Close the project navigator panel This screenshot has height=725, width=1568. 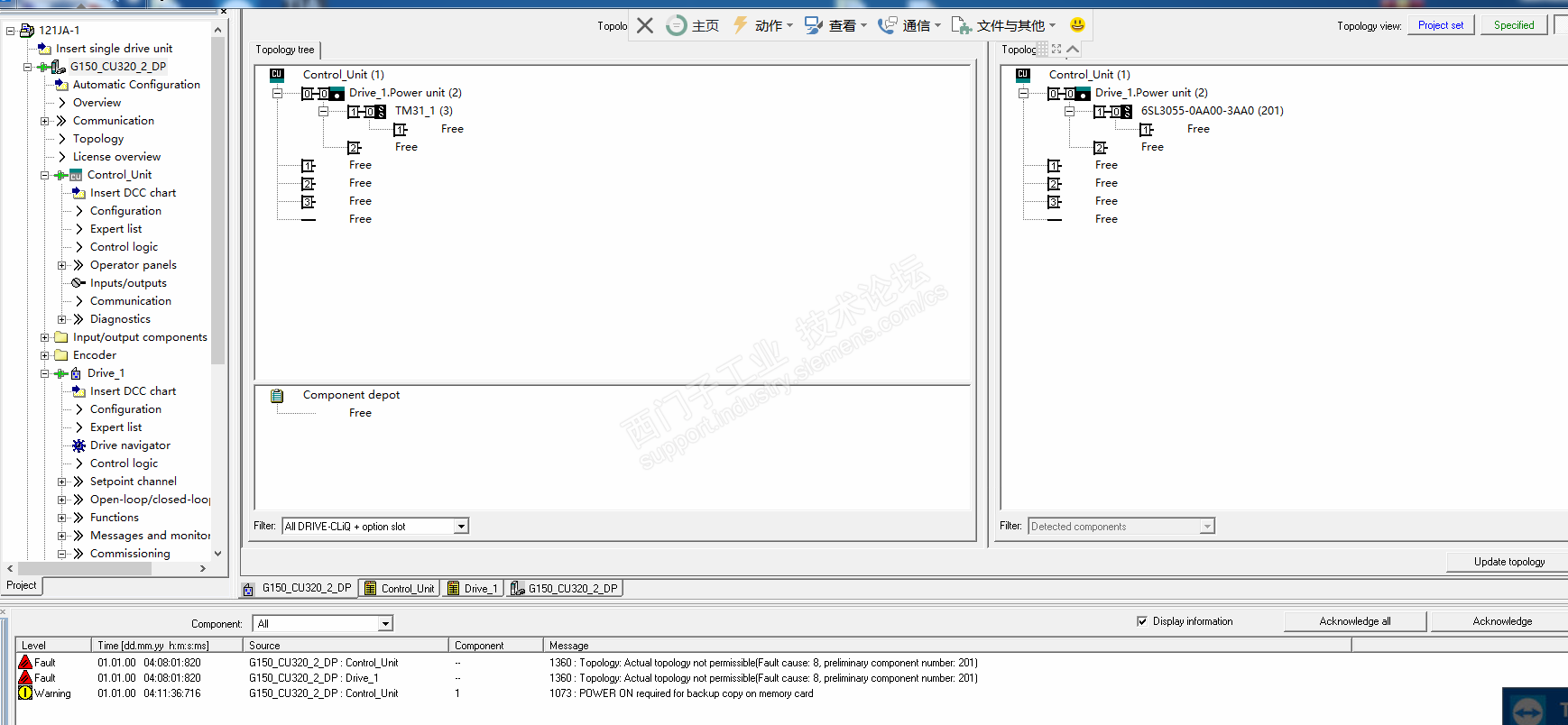tap(224, 11)
